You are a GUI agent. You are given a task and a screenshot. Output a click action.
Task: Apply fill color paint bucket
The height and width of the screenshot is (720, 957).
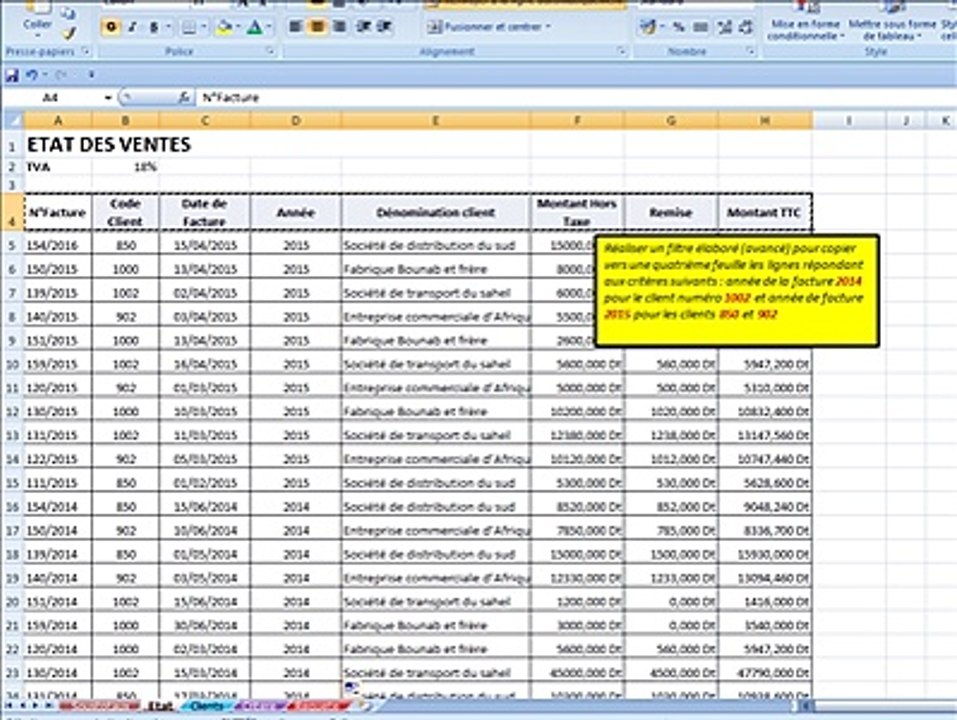tap(224, 27)
